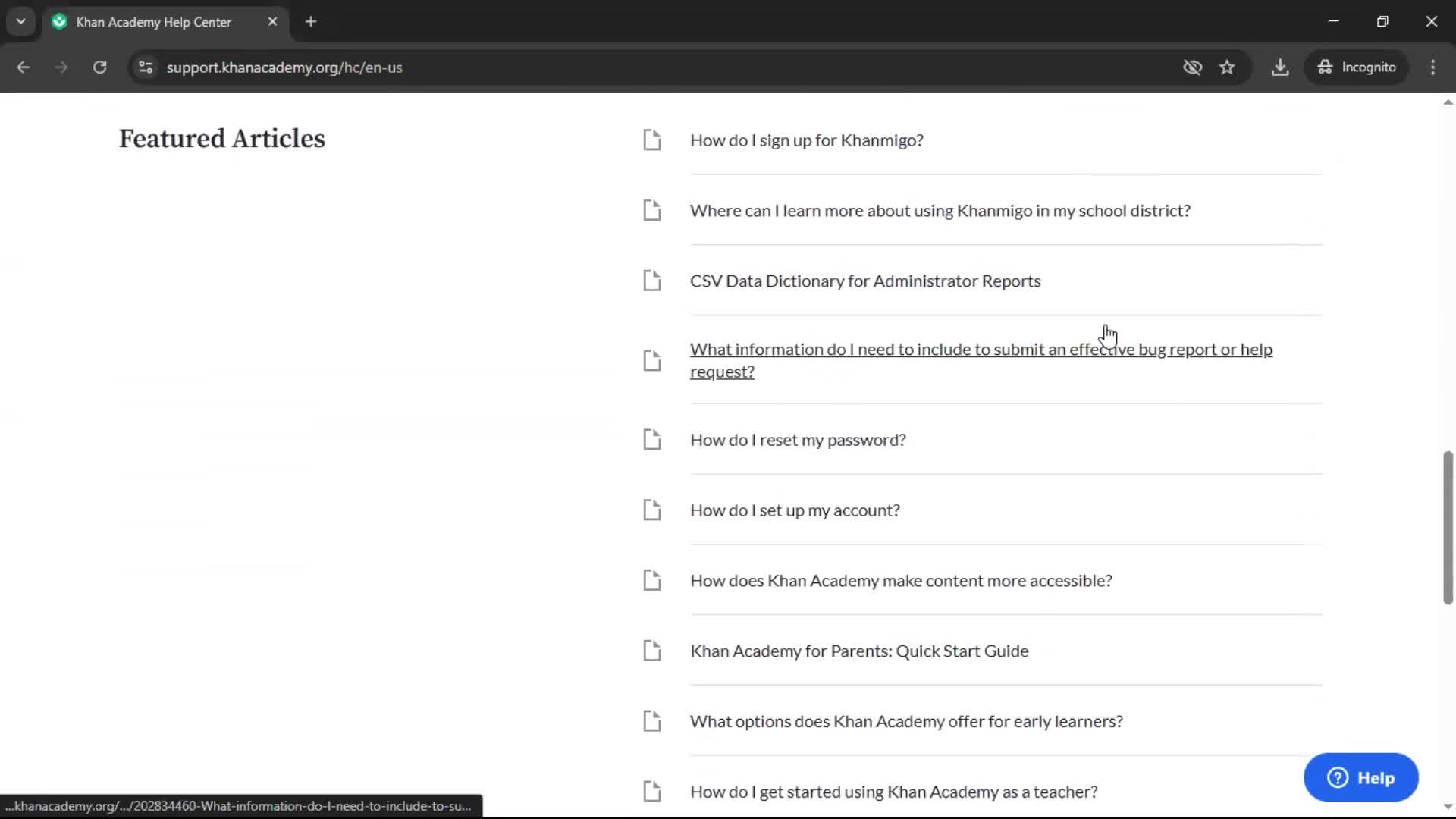Screen dimensions: 1456x819
Task: Click document icon beside 'get started as a teacher'
Action: tap(652, 792)
